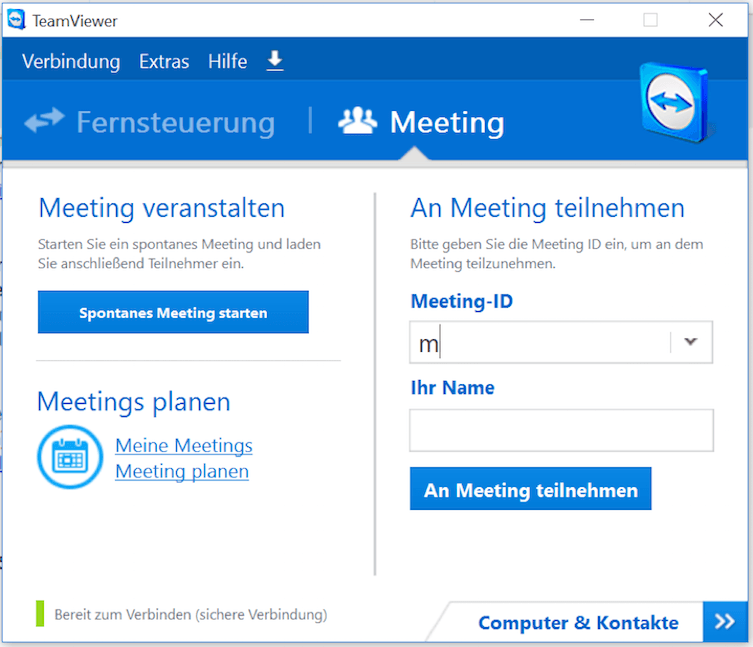
Task: Close the TeamViewer window
Action: pos(716,20)
